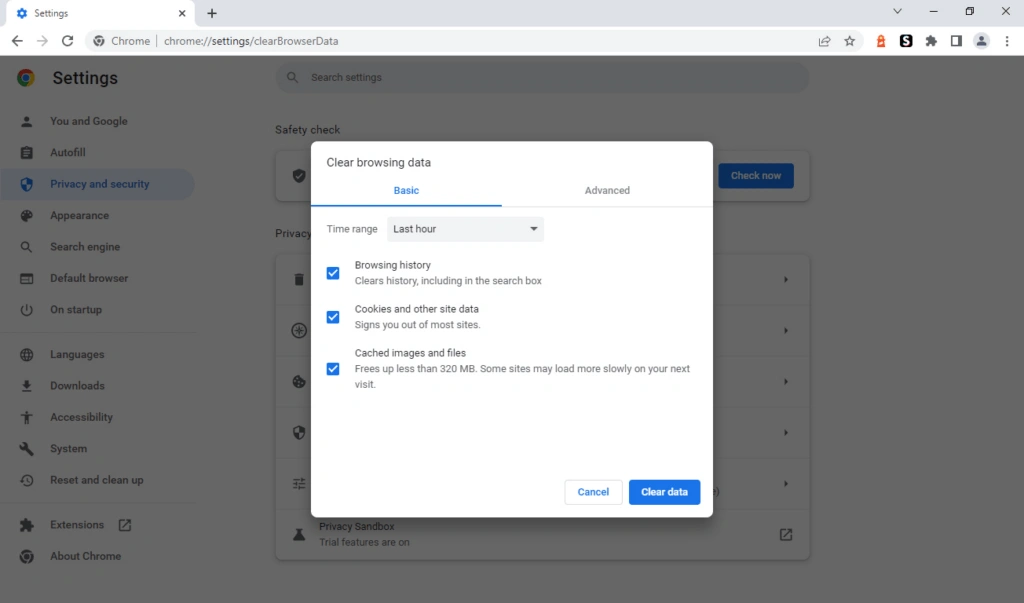Click the profile avatar icon

coord(981,41)
